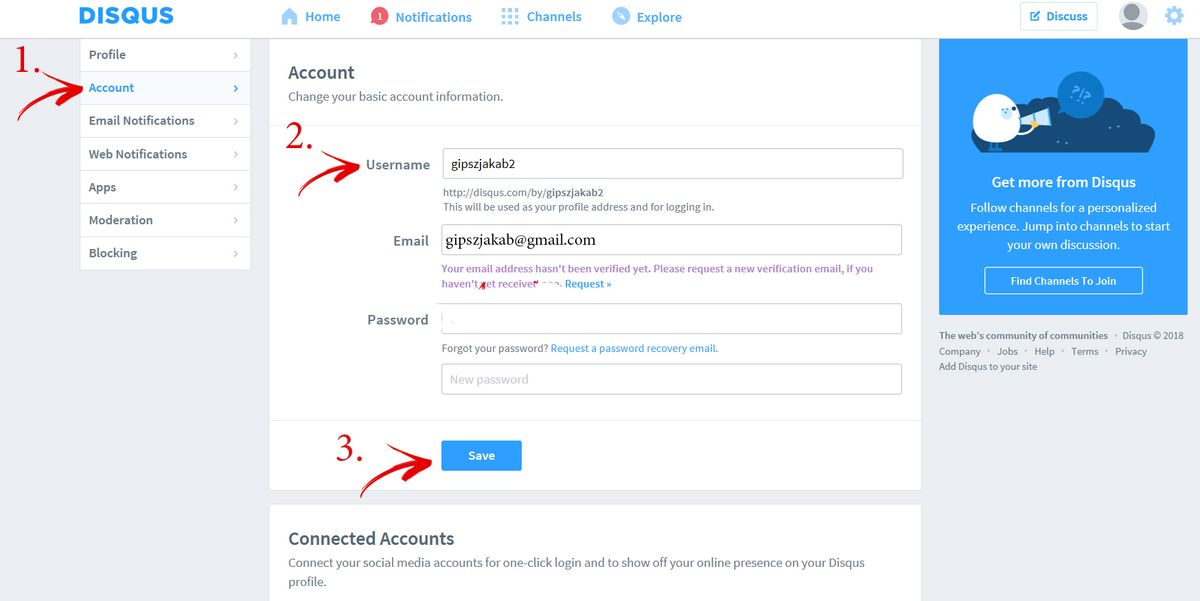
Task: Open the user avatar menu
Action: [x=1133, y=16]
